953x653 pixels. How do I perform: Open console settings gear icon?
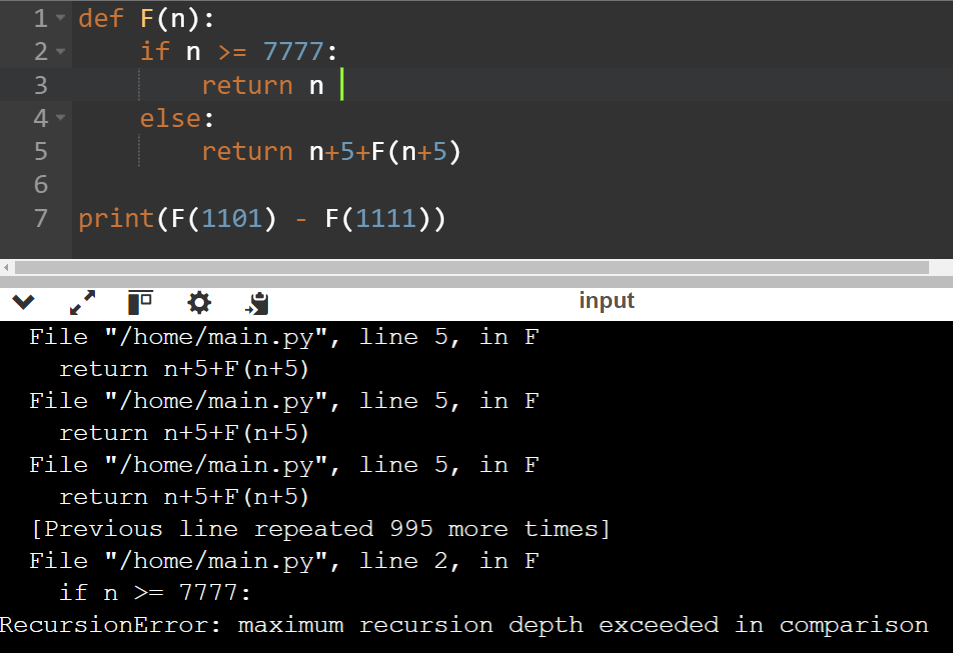(x=199, y=302)
